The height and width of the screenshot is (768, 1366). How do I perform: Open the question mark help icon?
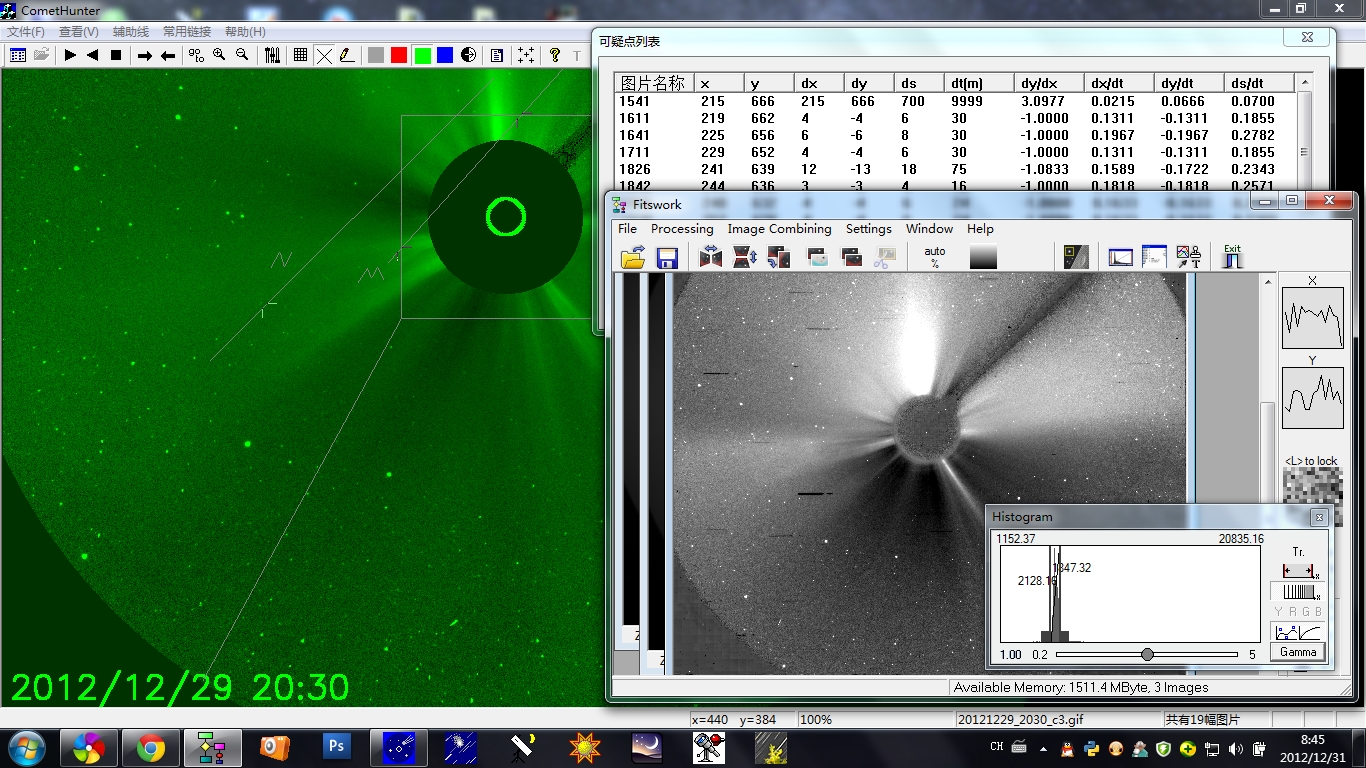(x=554, y=55)
